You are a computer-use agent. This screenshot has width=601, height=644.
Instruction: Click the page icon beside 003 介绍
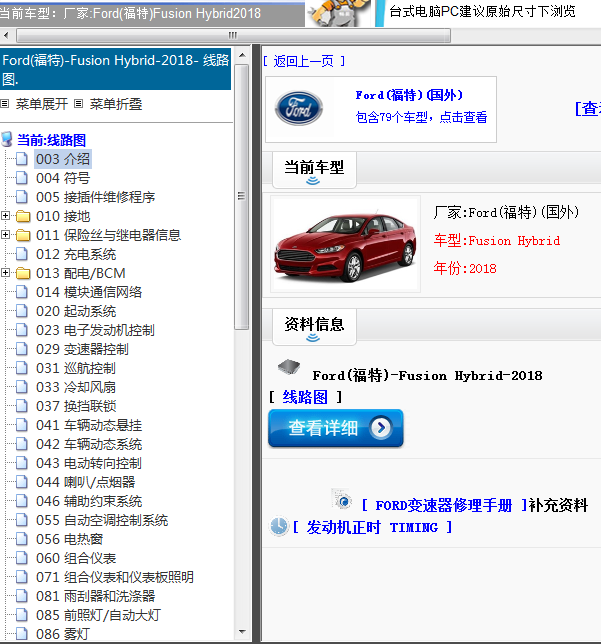tap(22, 159)
